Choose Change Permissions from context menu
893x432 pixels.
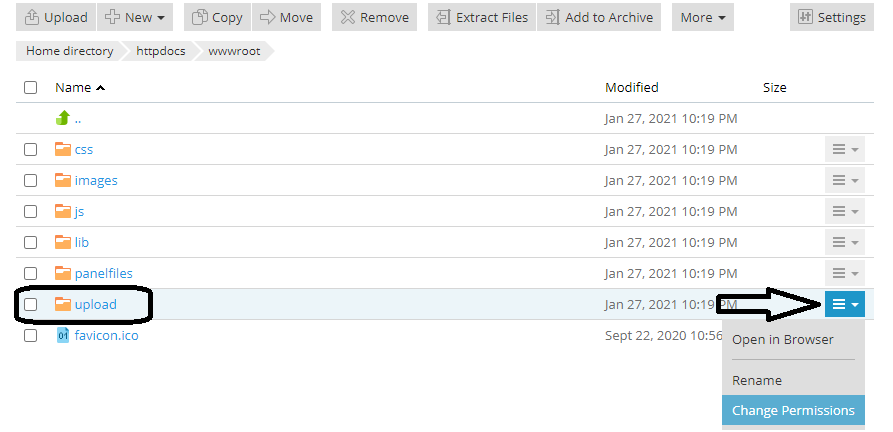(793, 410)
